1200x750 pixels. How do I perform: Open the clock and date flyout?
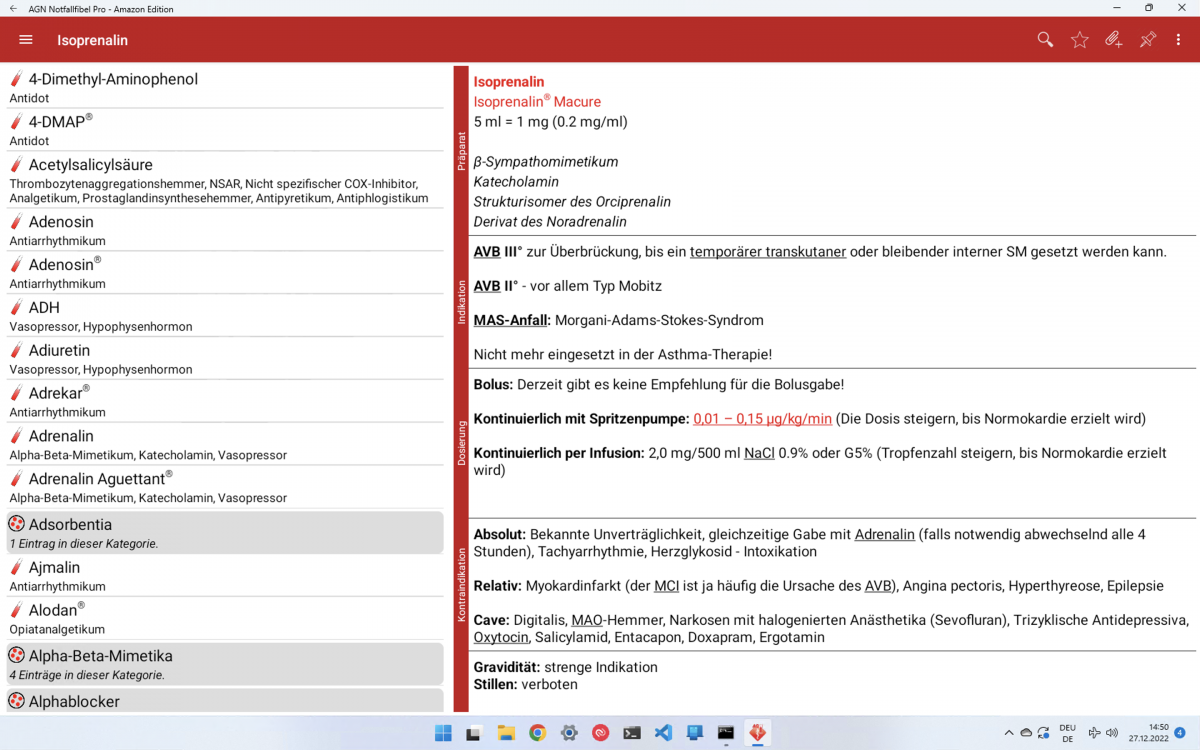tap(1151, 733)
